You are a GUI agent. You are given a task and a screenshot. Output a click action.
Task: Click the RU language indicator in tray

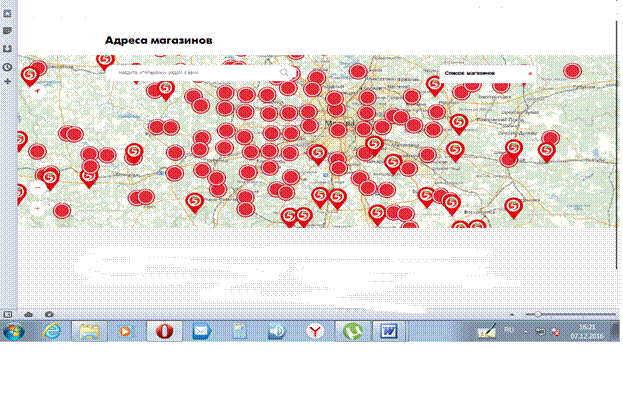click(507, 328)
